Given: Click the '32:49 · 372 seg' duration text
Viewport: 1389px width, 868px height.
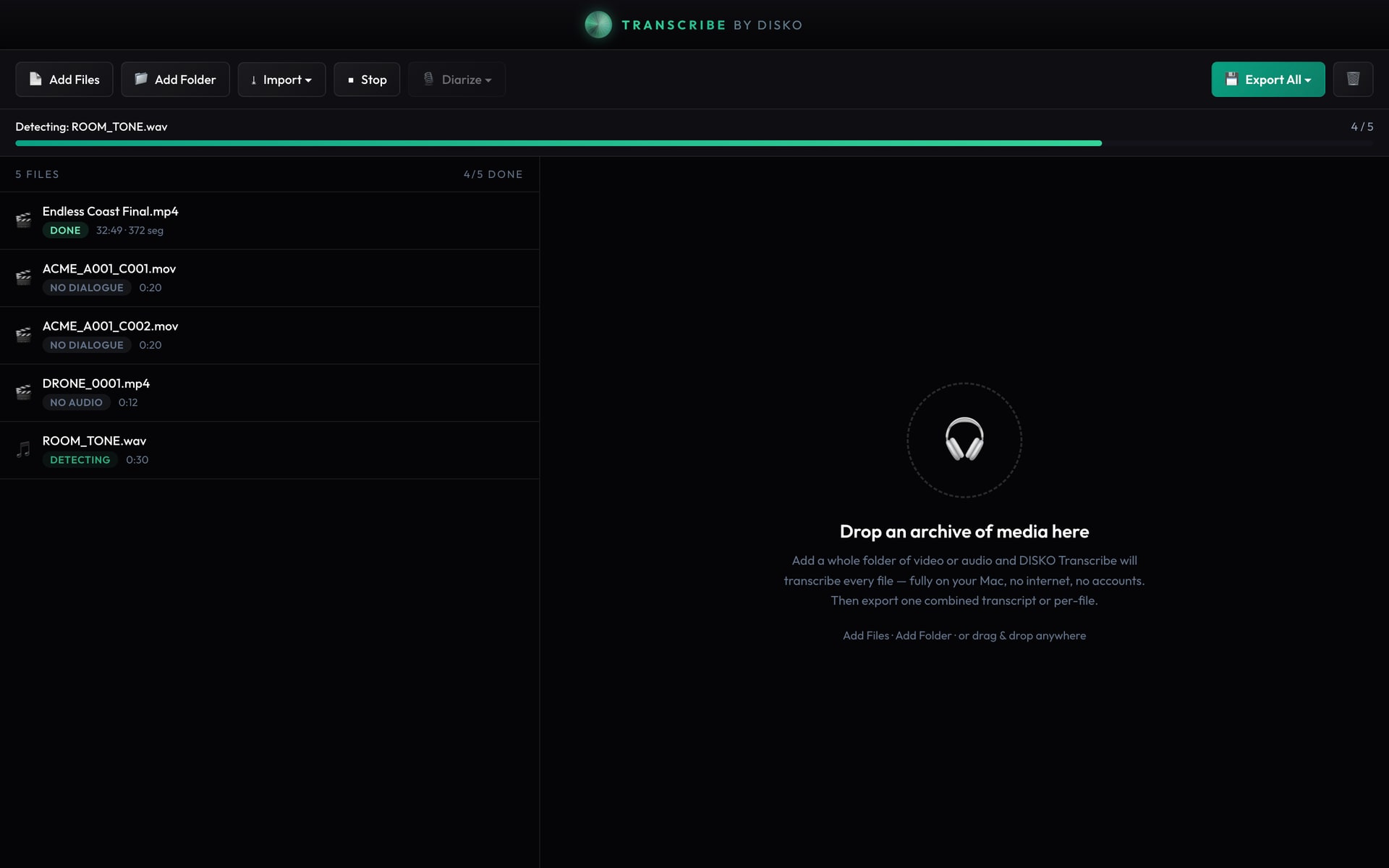Looking at the screenshot, I should (129, 230).
